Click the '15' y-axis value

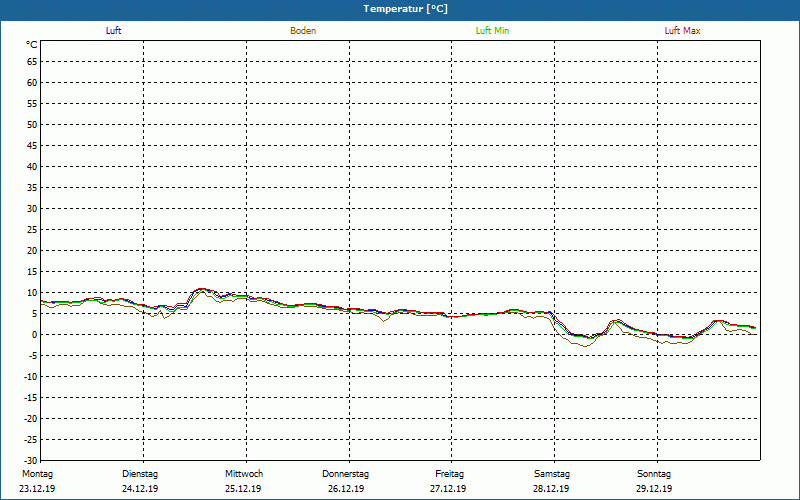(x=32, y=272)
